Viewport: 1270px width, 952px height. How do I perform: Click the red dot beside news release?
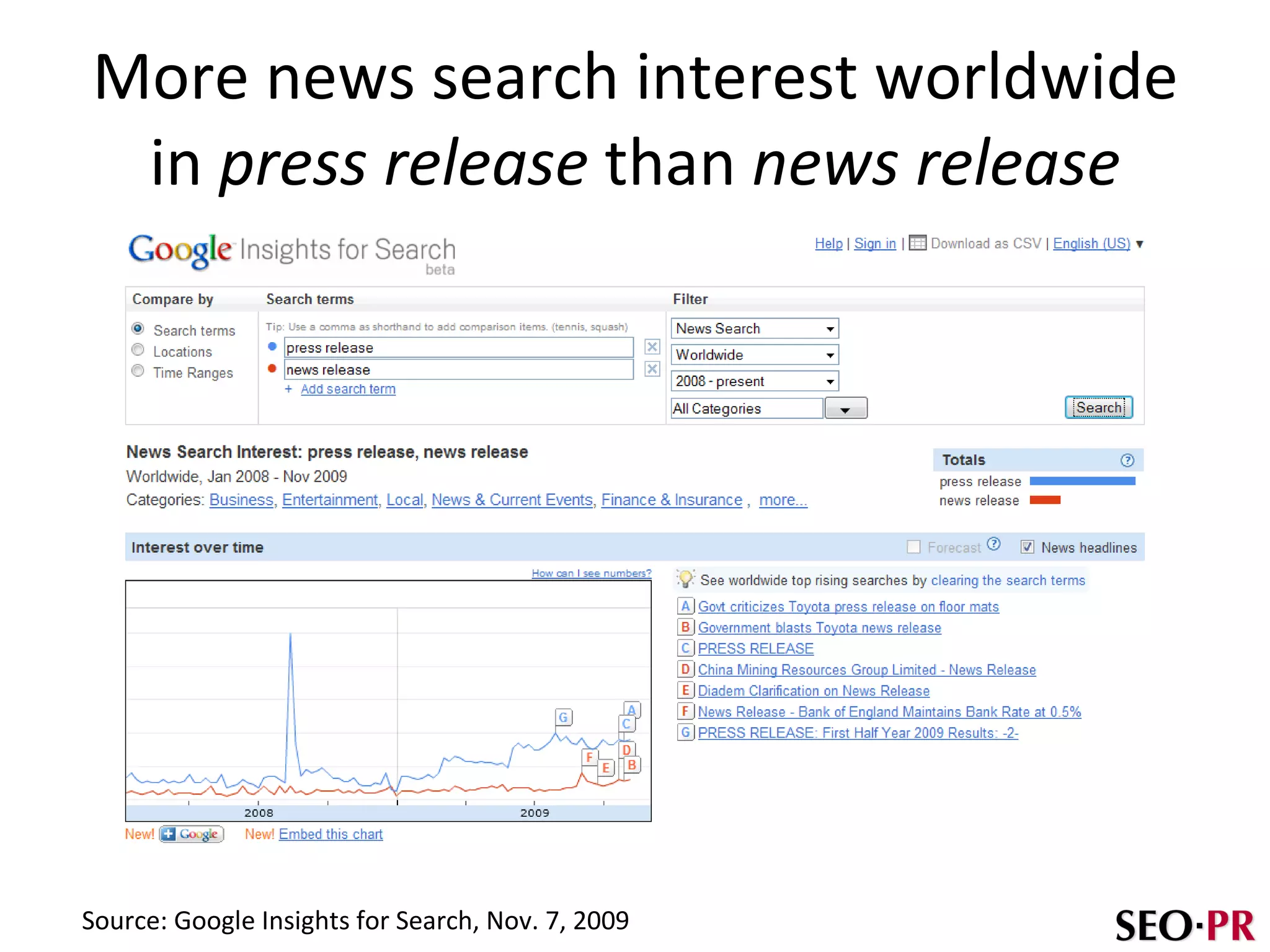coord(272,368)
